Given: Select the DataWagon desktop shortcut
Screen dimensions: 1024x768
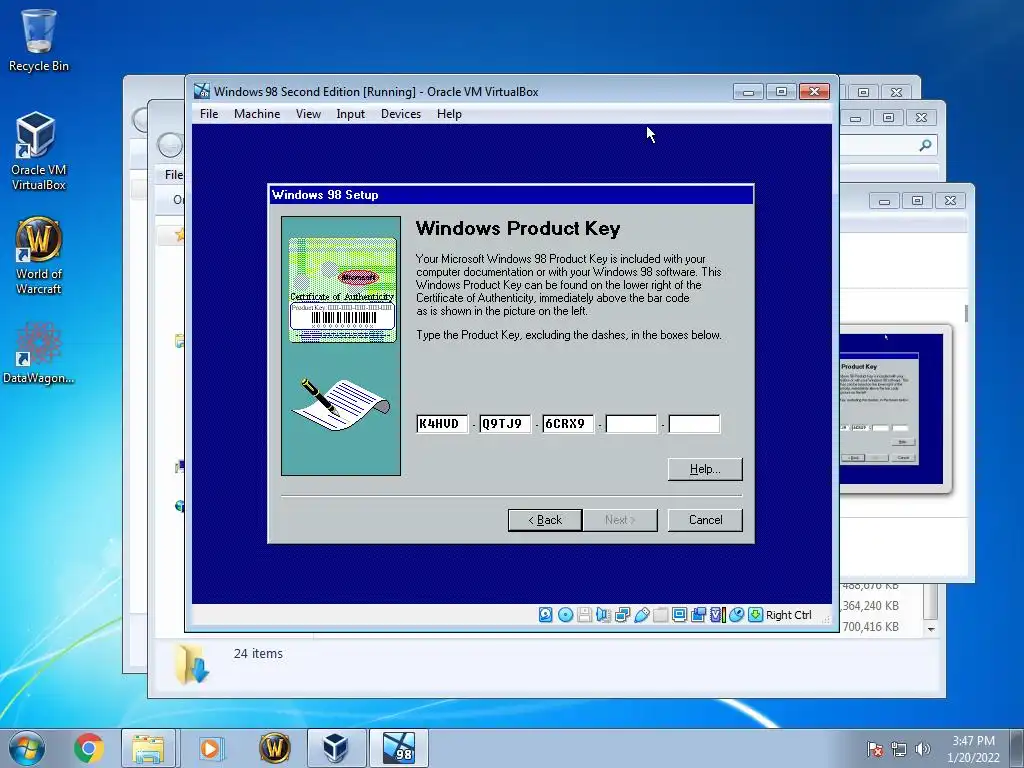Looking at the screenshot, I should (x=39, y=353).
